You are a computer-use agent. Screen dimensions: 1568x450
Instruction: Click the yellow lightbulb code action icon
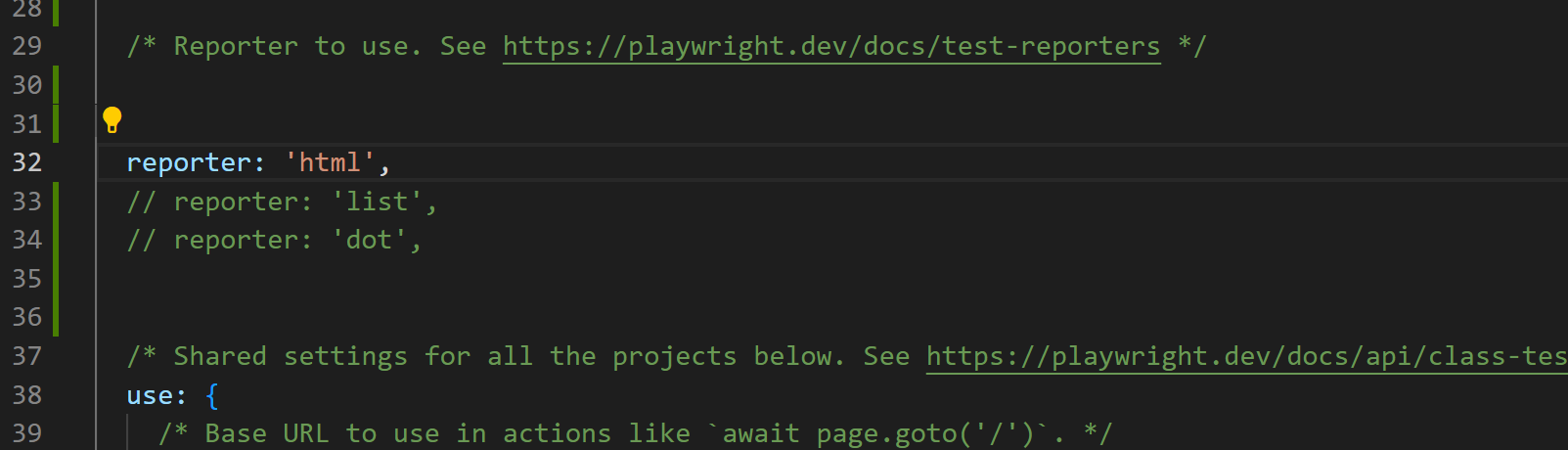[112, 120]
